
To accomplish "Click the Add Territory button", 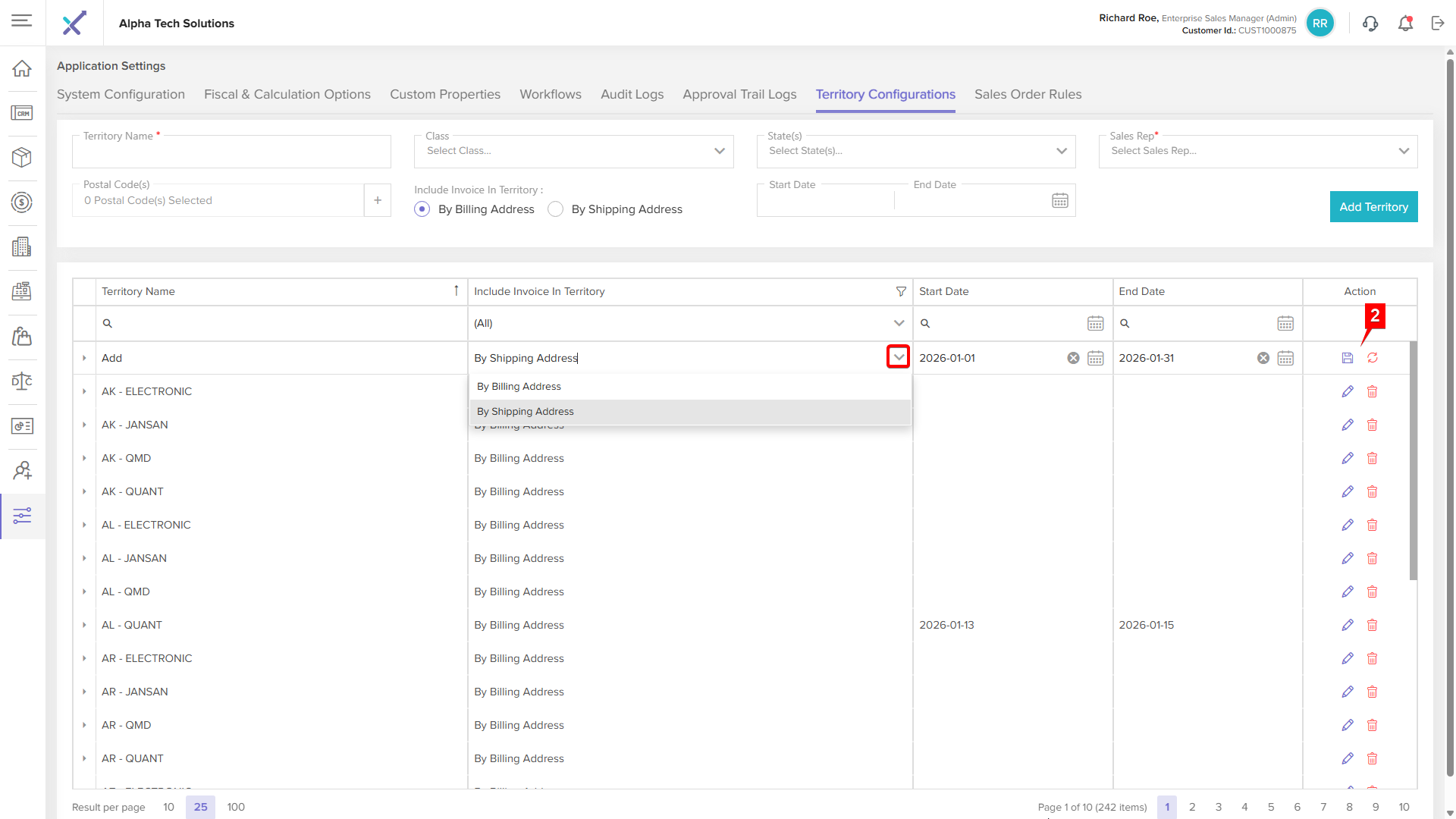I will click(x=1373, y=207).
